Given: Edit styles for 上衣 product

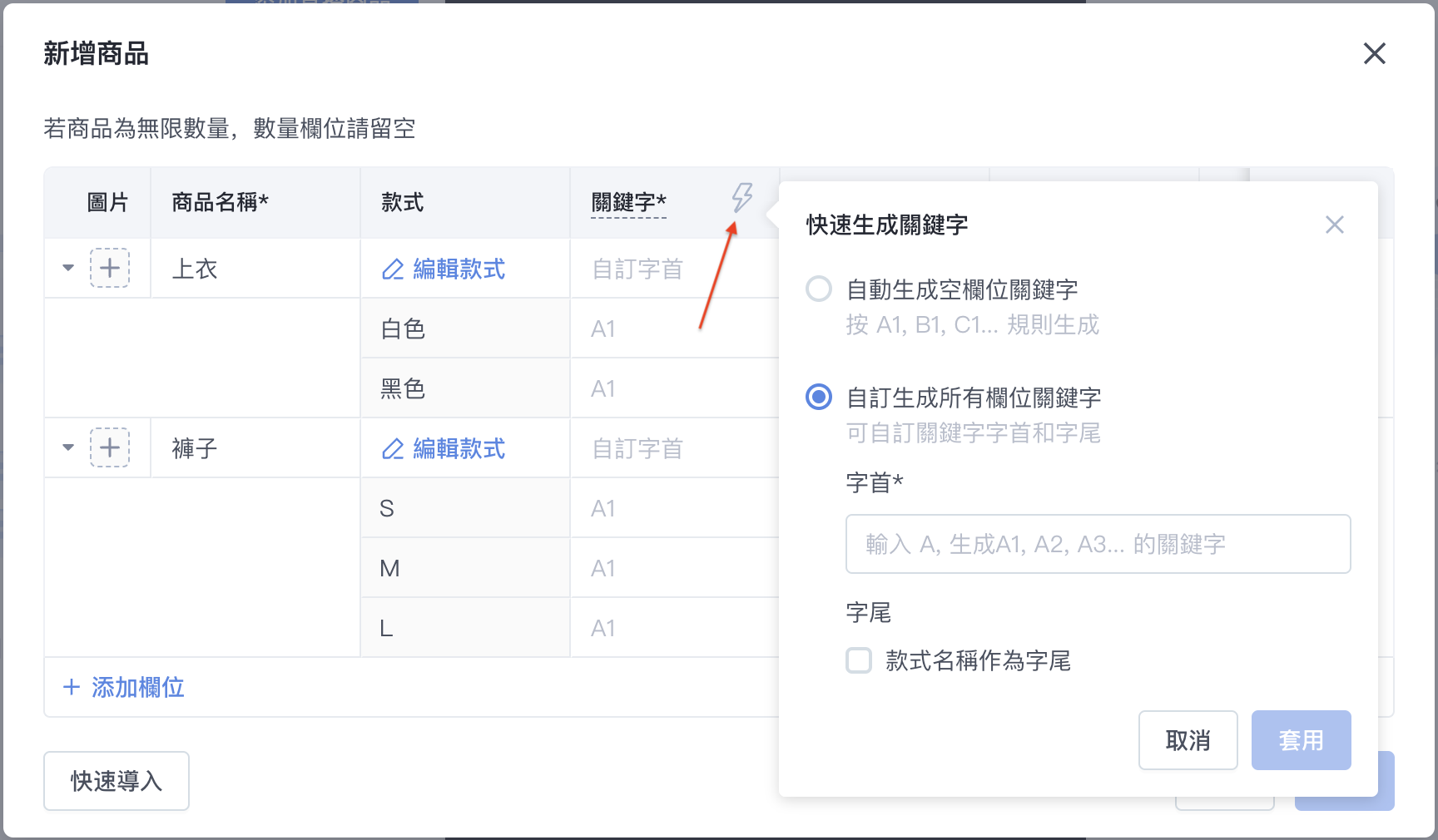Looking at the screenshot, I should click(443, 269).
